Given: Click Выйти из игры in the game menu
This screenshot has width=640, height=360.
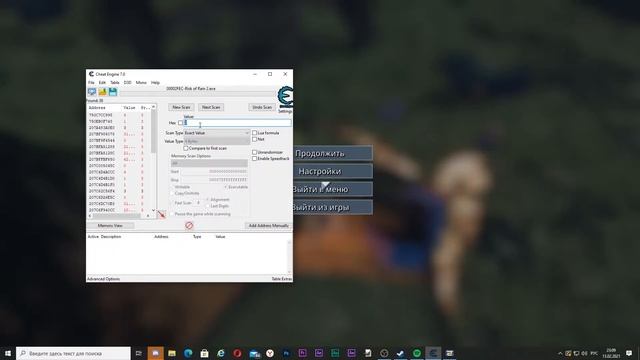Looking at the screenshot, I should (x=333, y=207).
